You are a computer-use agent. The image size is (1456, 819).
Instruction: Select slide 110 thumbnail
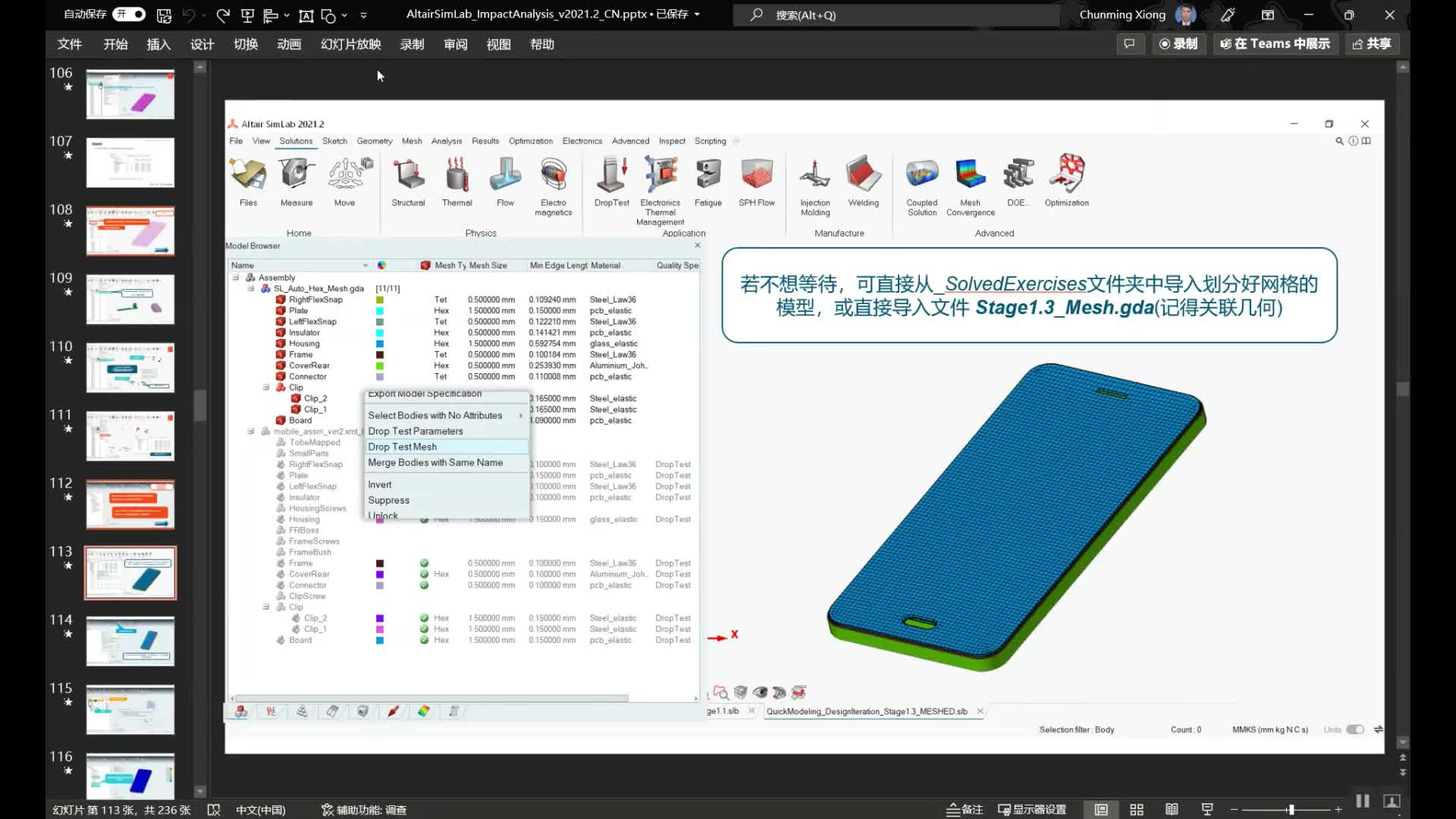(130, 368)
